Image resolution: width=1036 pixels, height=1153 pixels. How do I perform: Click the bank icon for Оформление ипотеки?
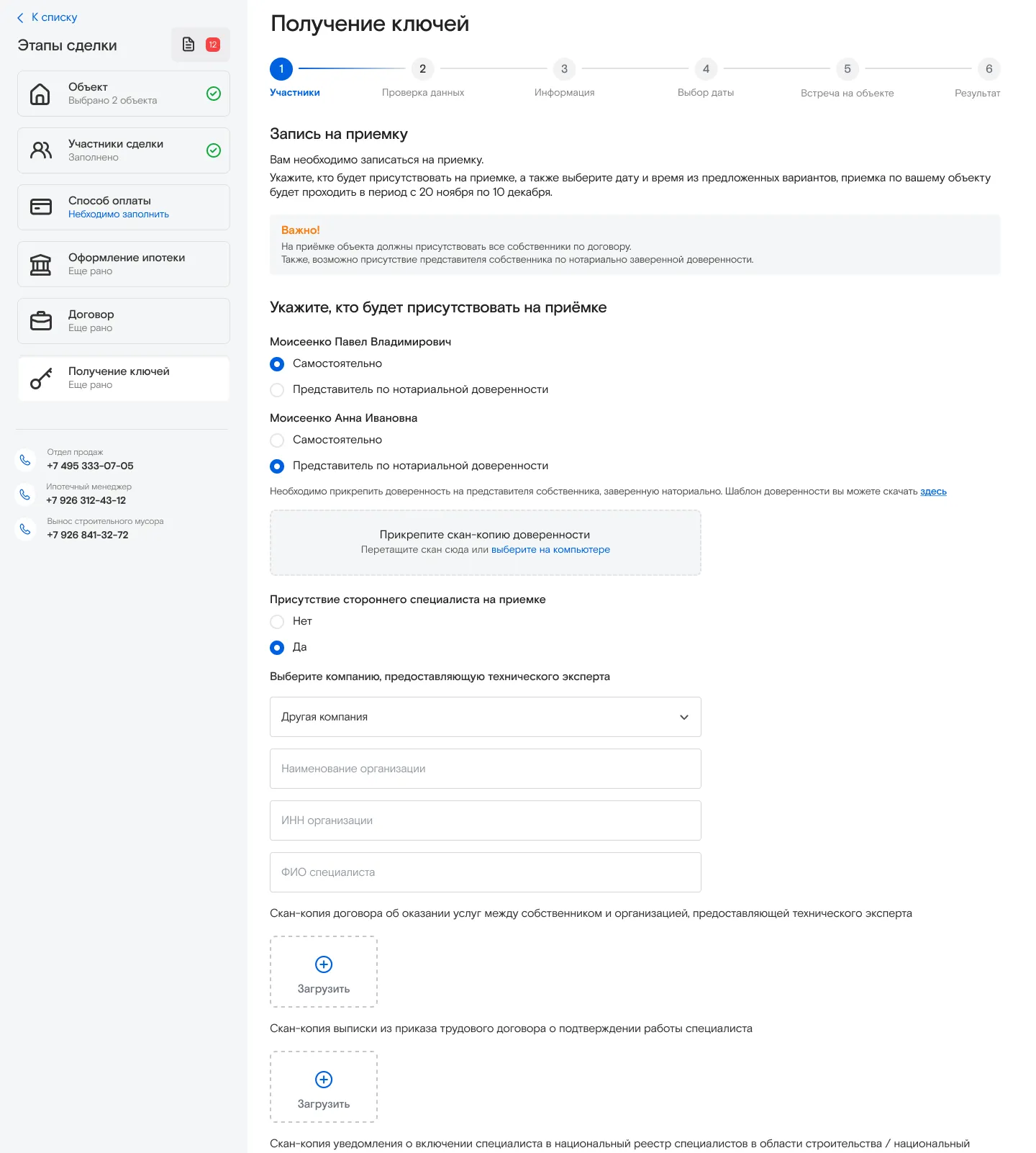[x=40, y=264]
